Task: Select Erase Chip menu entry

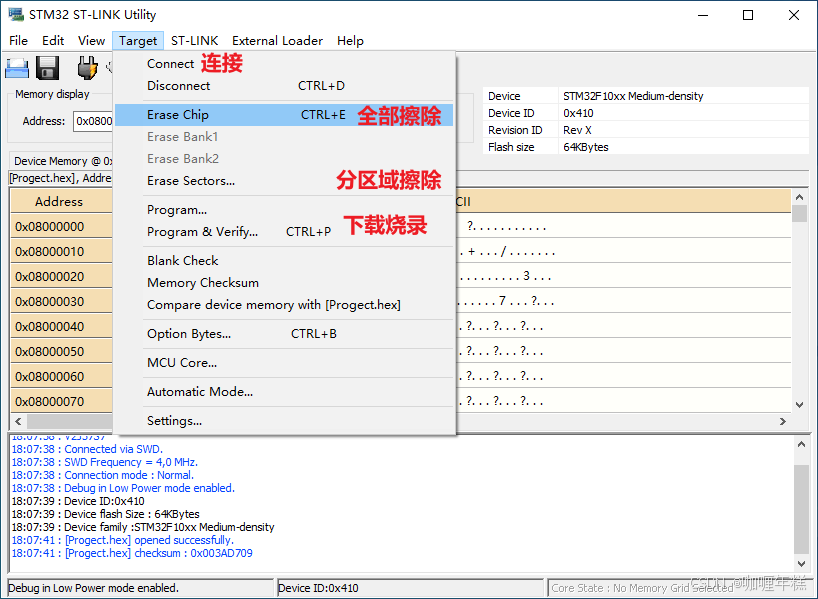Action: point(284,115)
